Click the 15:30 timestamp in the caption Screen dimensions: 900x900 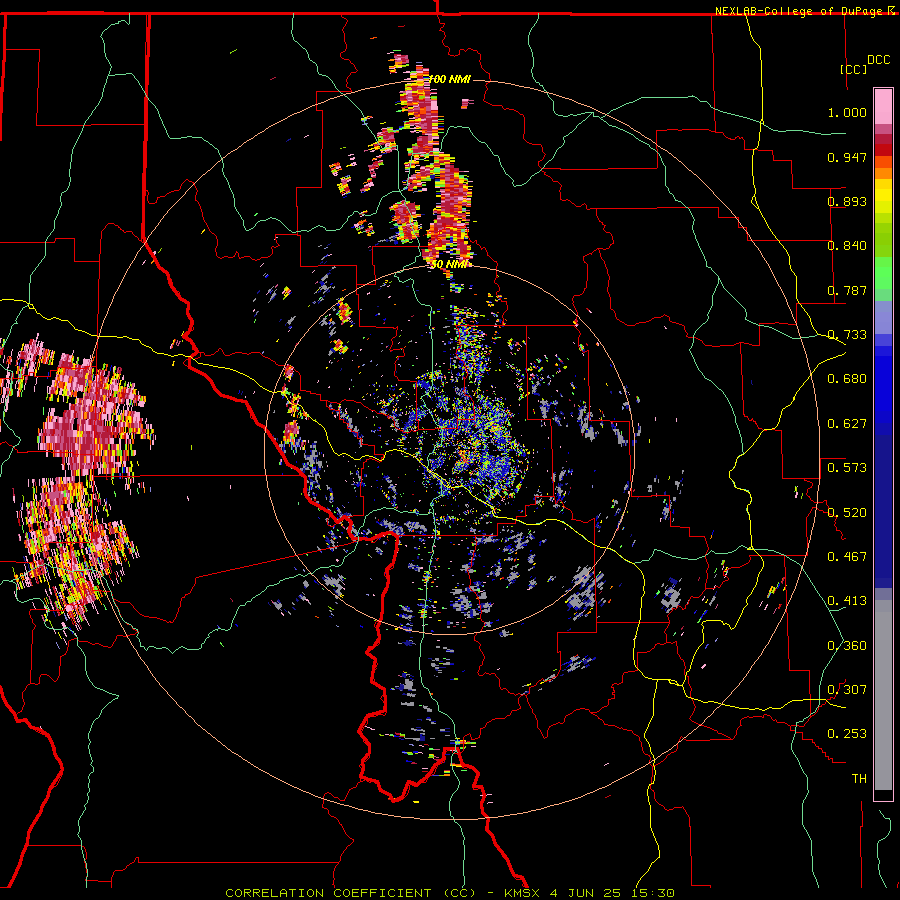(655, 893)
